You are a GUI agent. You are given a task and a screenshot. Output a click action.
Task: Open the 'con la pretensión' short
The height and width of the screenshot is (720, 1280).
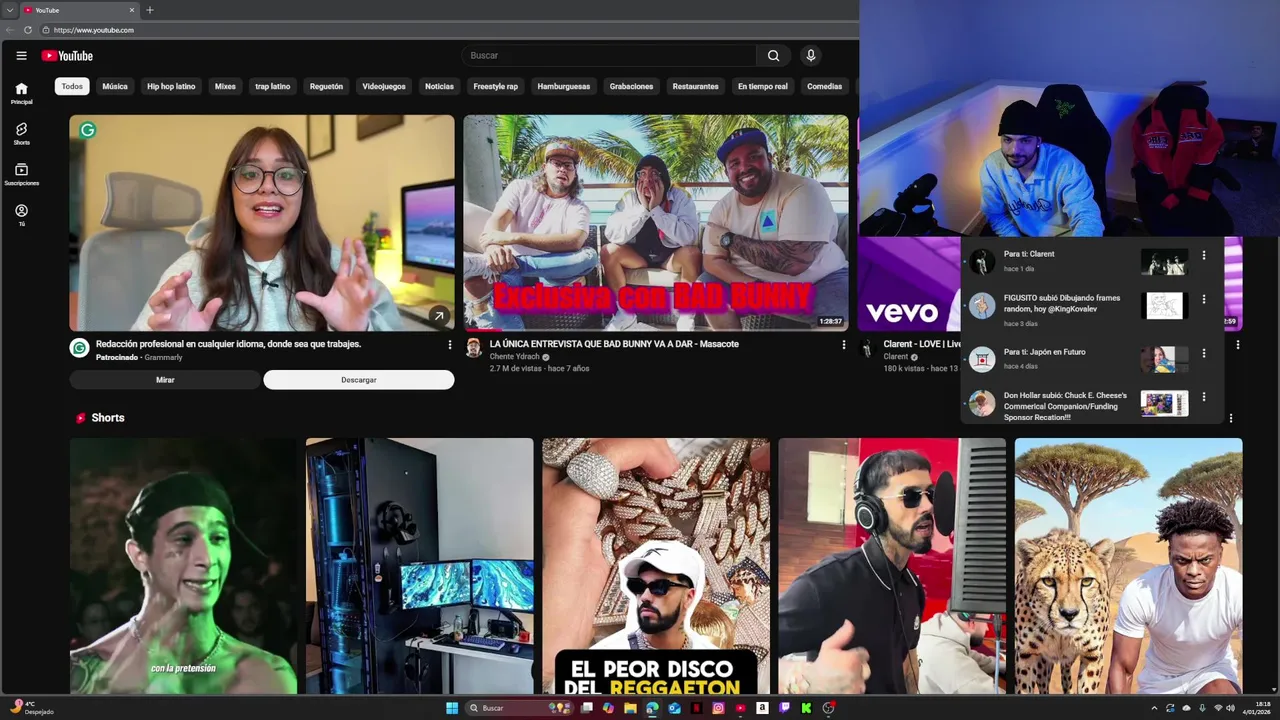(183, 566)
